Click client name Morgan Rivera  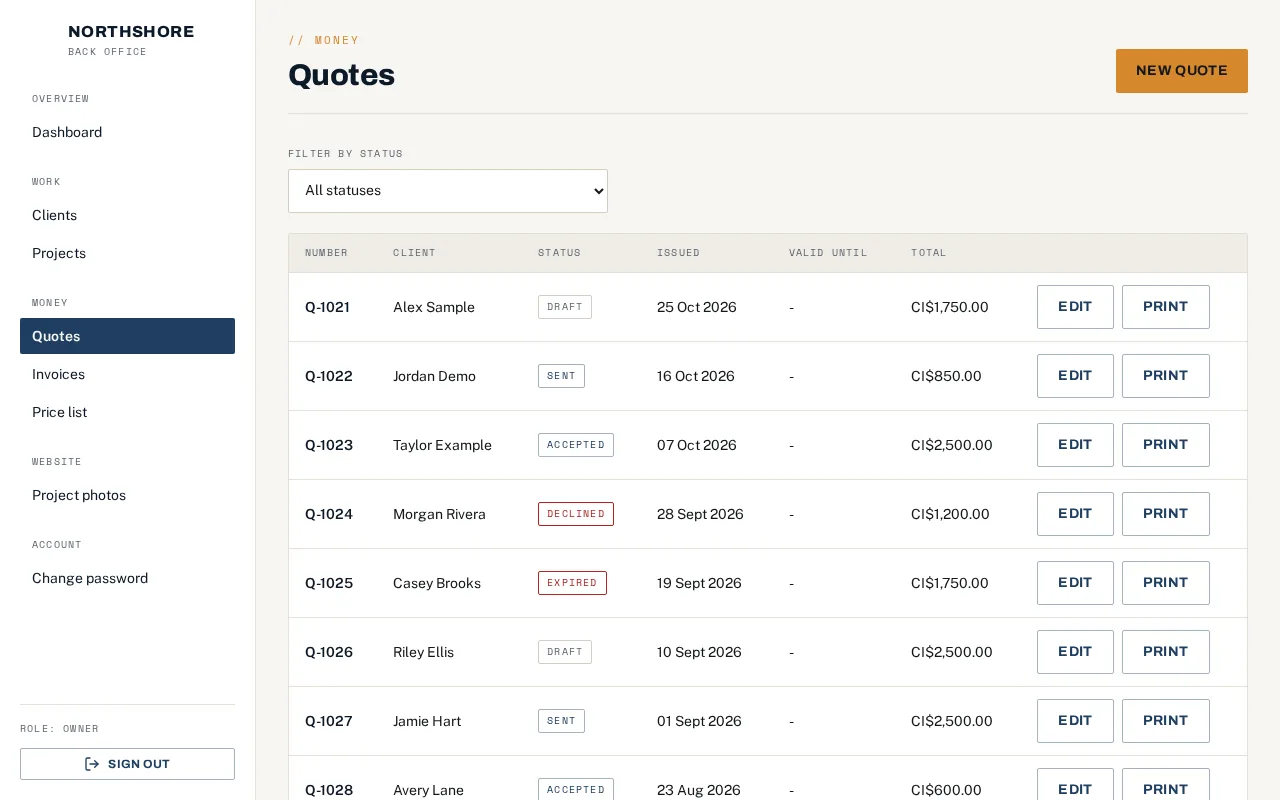coord(439,514)
